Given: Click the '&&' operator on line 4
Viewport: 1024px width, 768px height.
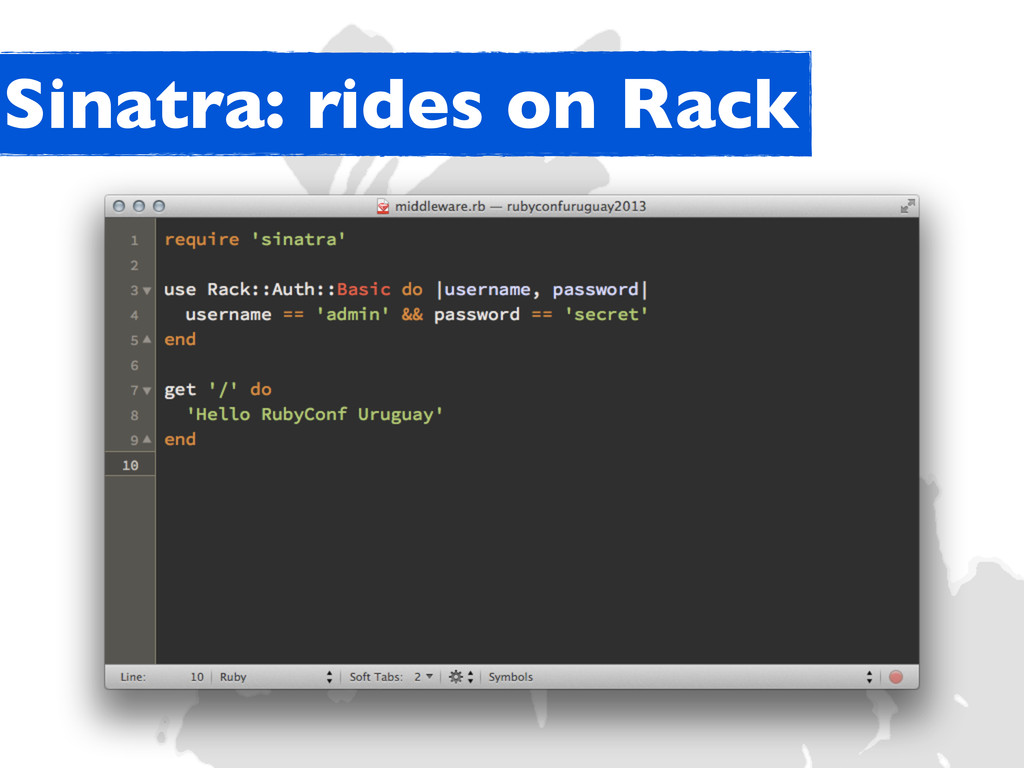Looking at the screenshot, I should [412, 315].
